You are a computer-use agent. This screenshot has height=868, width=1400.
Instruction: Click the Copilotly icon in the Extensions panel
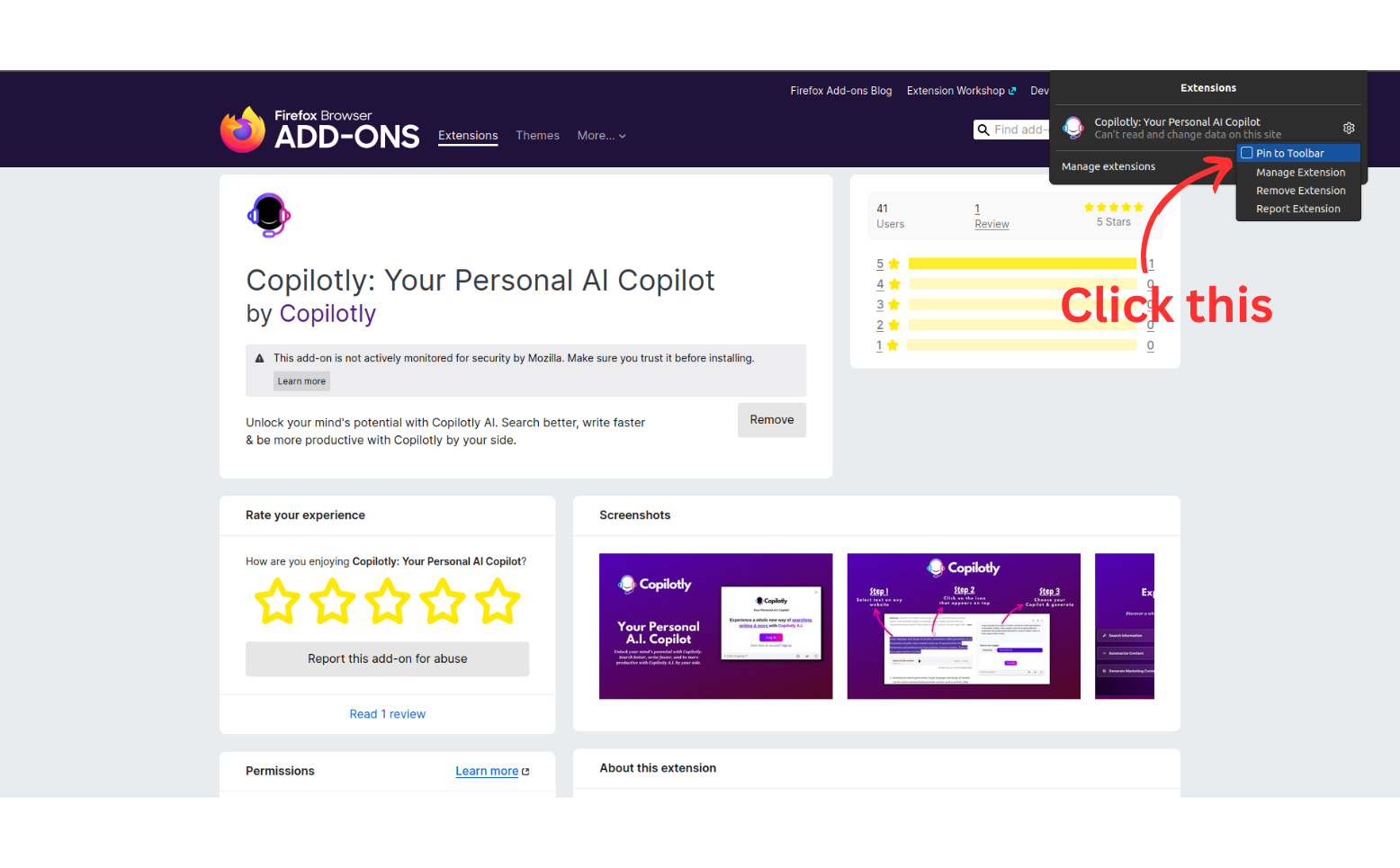click(x=1073, y=128)
